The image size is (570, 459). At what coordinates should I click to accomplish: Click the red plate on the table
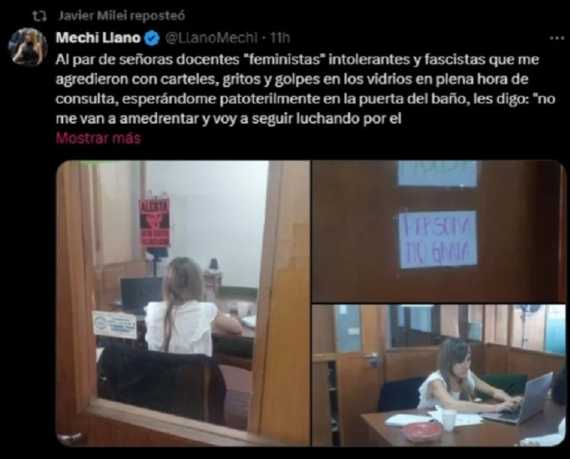click(x=423, y=432)
